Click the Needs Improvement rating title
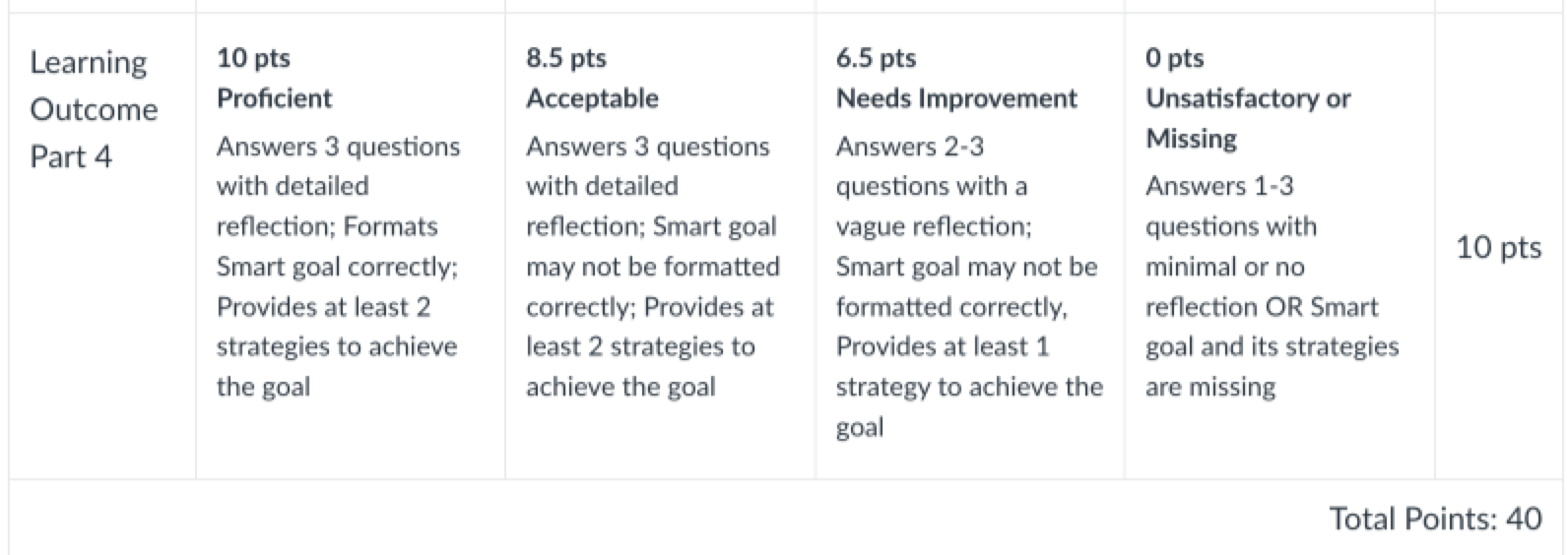Screen dimensions: 1568x555 (x=956, y=98)
